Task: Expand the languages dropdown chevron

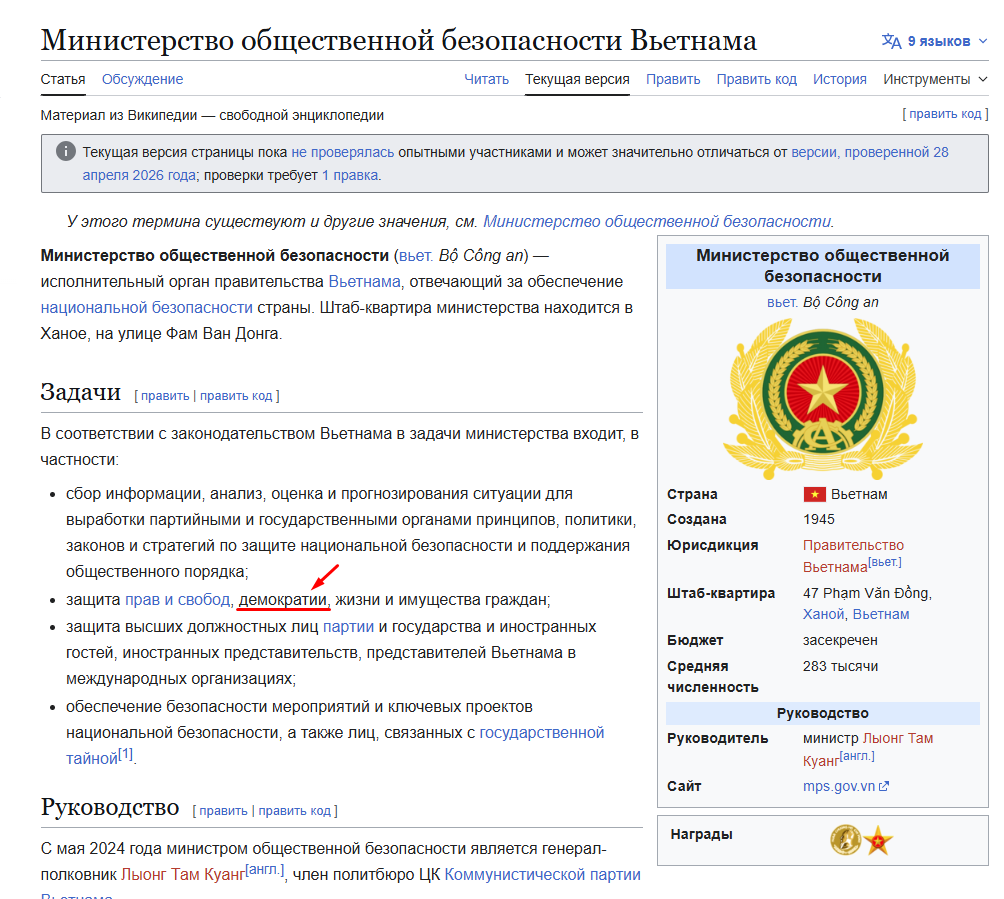Action: point(983,41)
